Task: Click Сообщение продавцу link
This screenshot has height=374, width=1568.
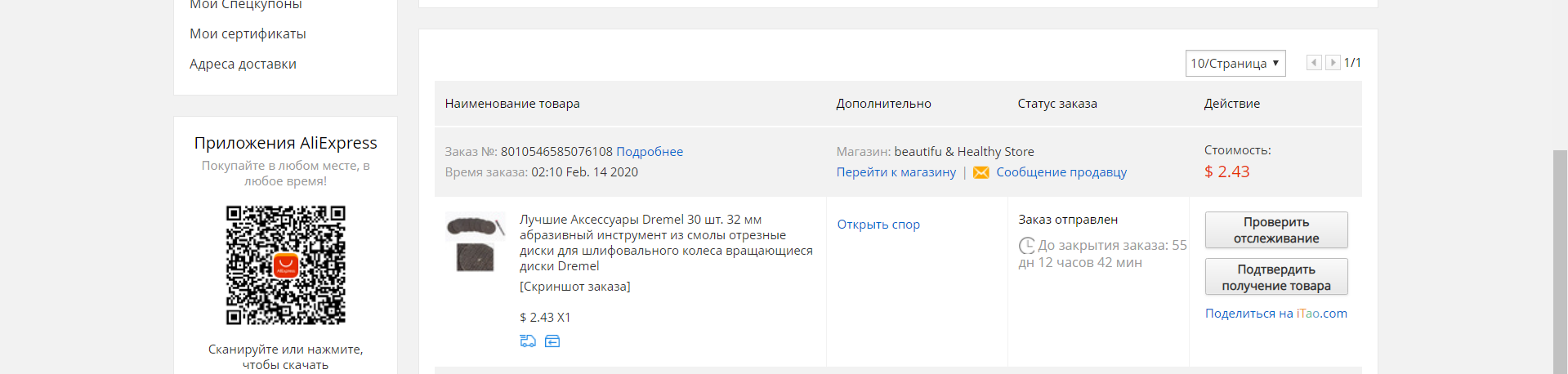Action: [1061, 172]
